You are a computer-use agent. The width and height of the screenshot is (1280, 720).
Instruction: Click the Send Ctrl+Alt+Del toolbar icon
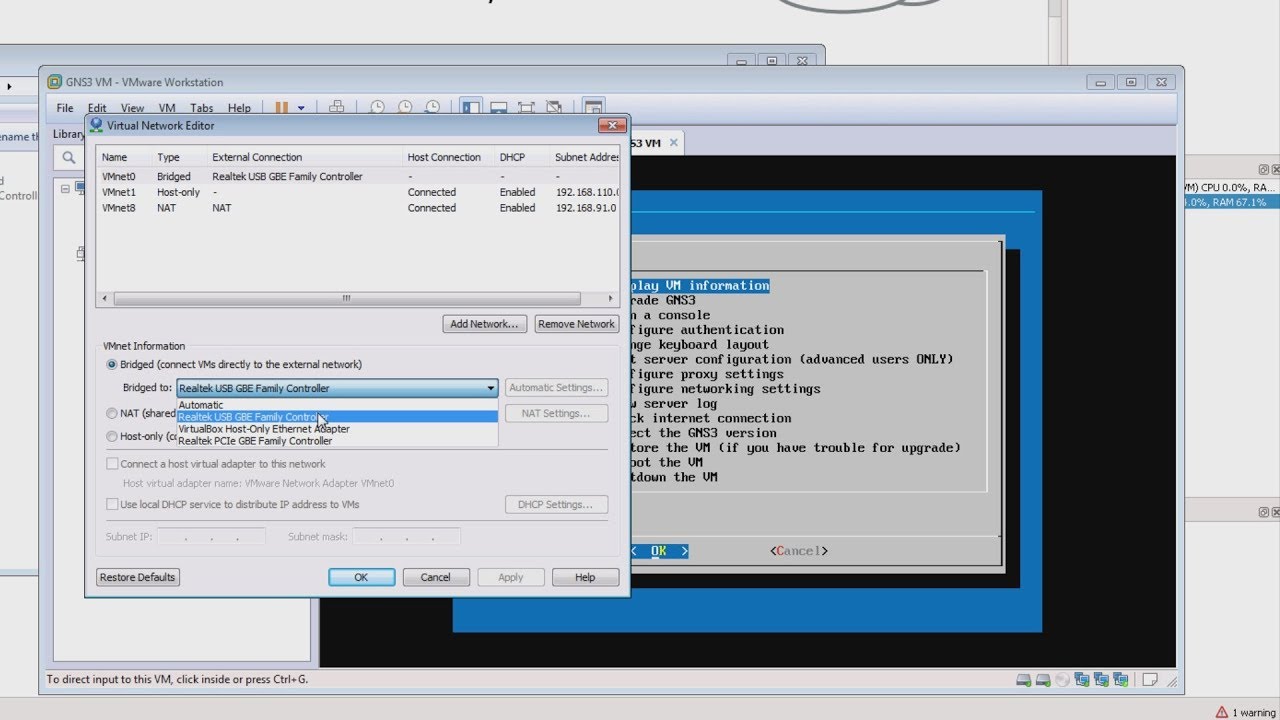tap(337, 108)
